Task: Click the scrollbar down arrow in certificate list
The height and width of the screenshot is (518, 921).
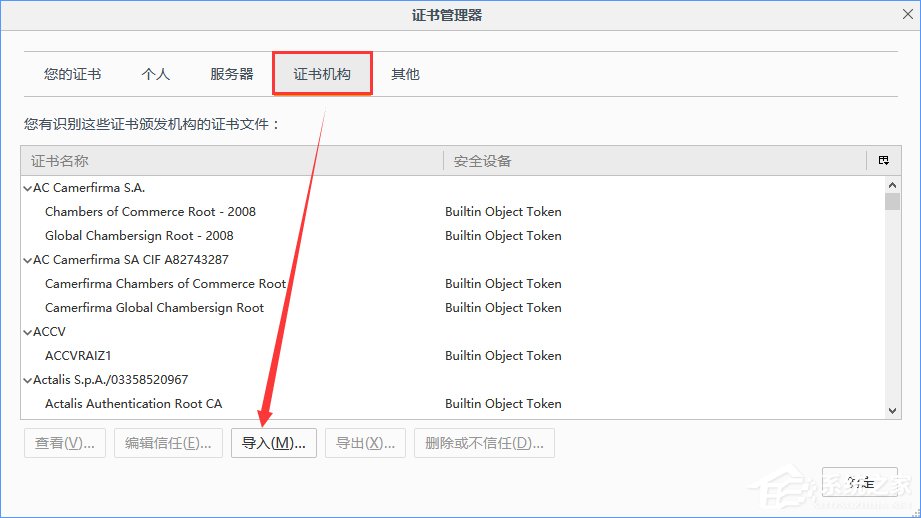Action: [x=893, y=409]
